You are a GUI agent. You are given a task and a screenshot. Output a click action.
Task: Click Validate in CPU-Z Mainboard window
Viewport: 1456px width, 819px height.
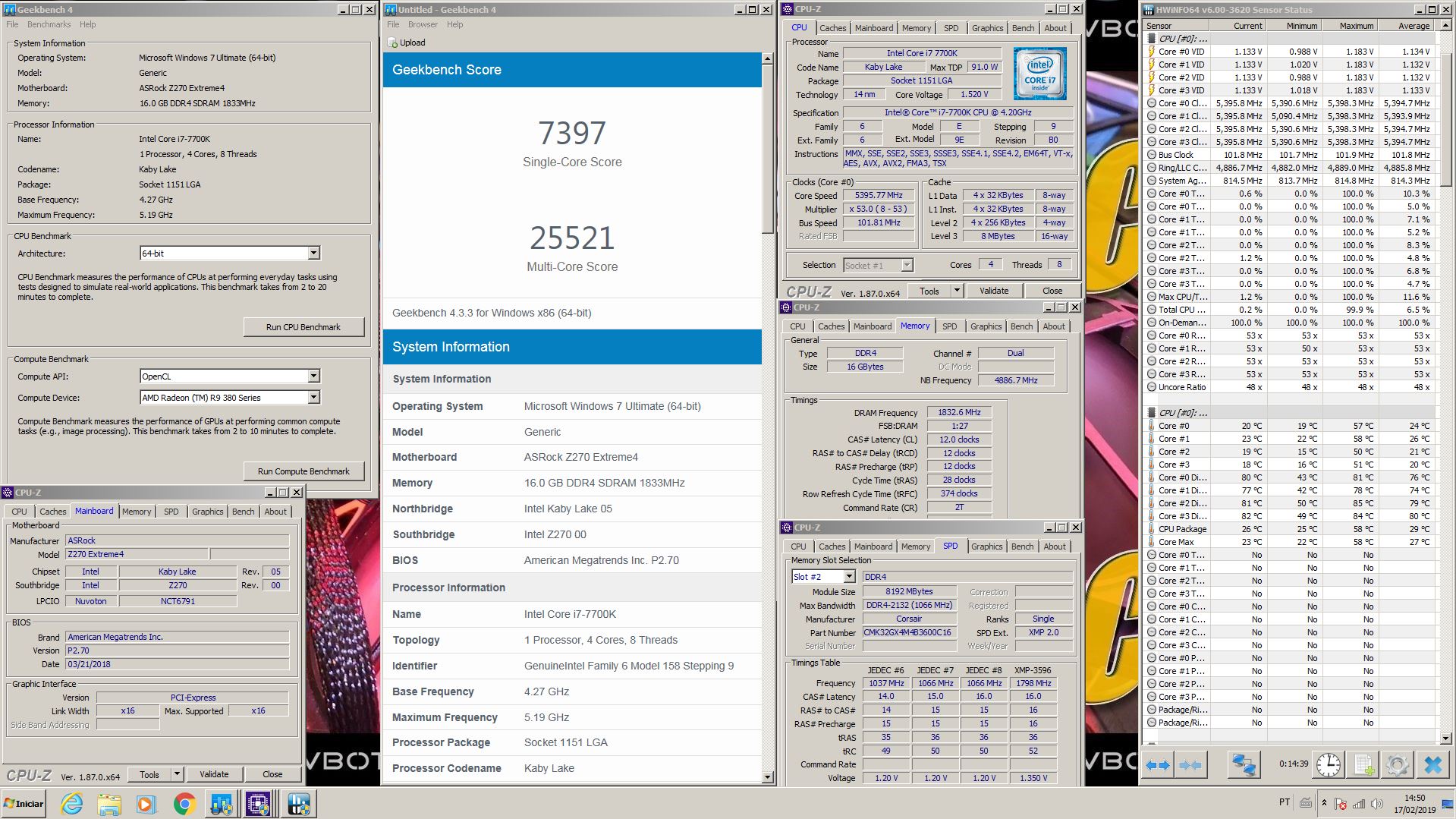pos(214,774)
